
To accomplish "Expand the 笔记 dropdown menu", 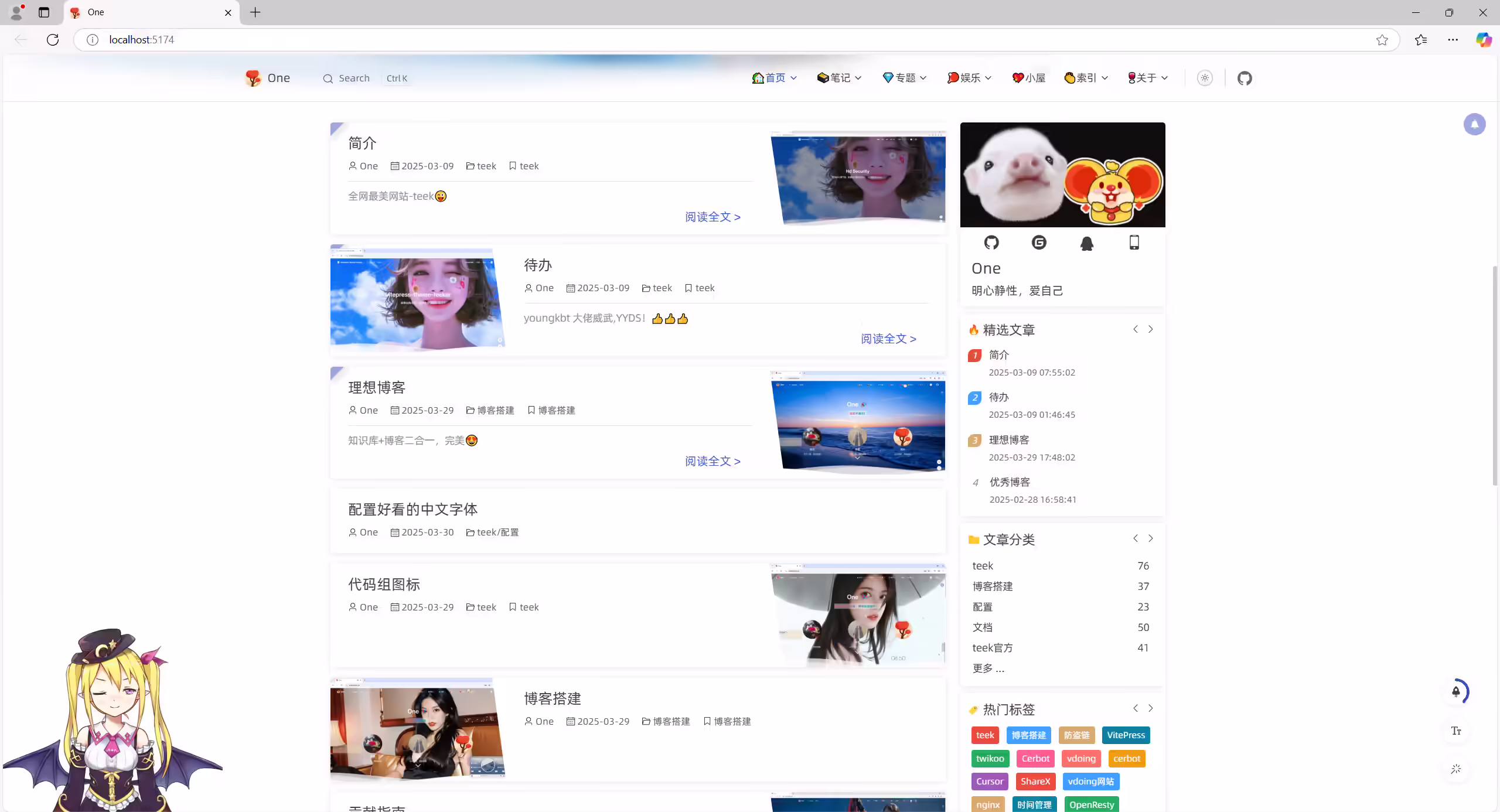I will coord(839,78).
